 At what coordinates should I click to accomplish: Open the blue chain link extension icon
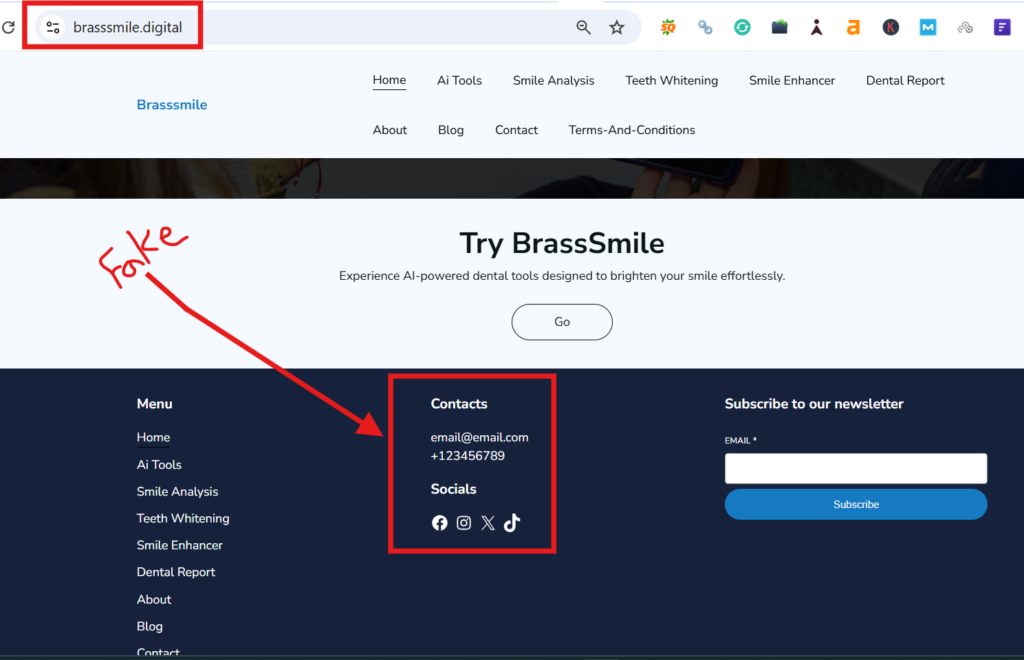tap(705, 27)
